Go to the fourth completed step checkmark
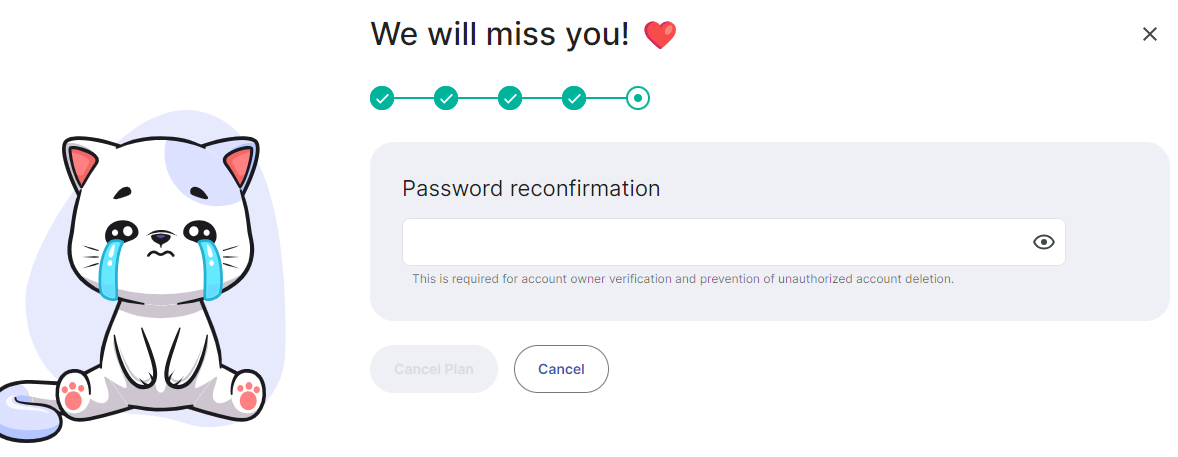 point(573,98)
